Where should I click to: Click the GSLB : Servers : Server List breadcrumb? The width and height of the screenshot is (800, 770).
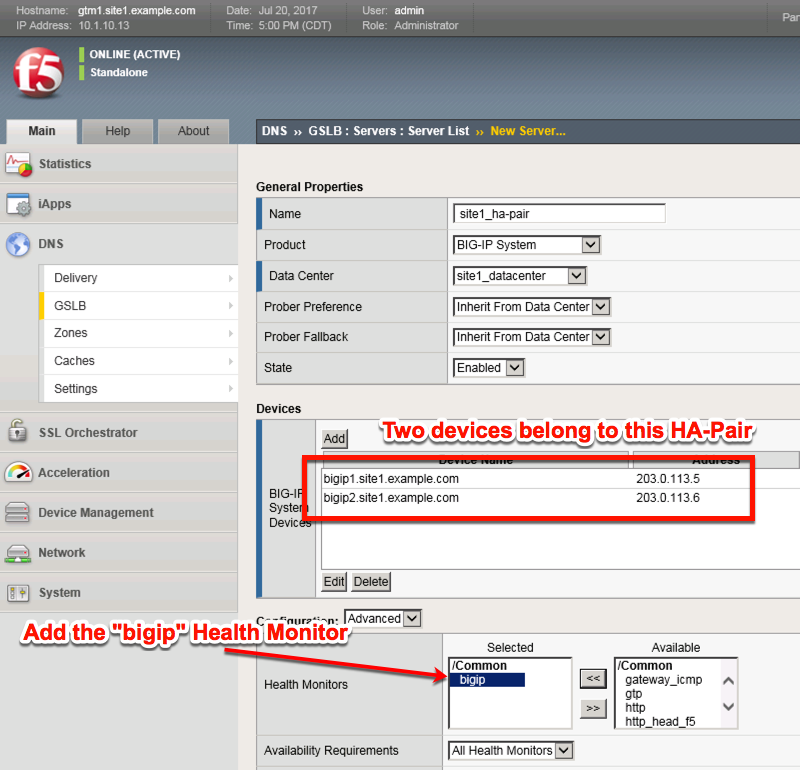pos(388,131)
